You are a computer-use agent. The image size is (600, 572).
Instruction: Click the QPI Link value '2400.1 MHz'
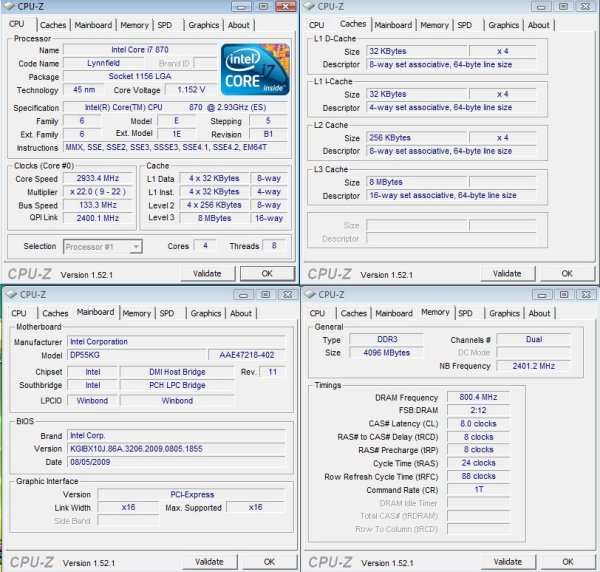[x=98, y=218]
